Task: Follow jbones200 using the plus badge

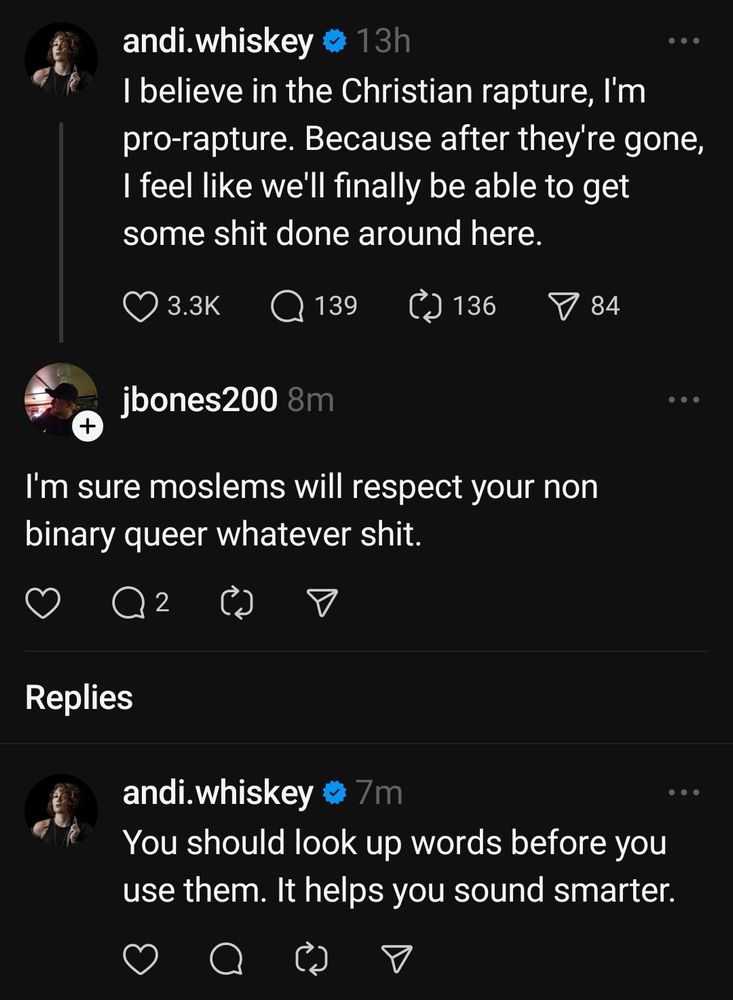Action: click(88, 427)
